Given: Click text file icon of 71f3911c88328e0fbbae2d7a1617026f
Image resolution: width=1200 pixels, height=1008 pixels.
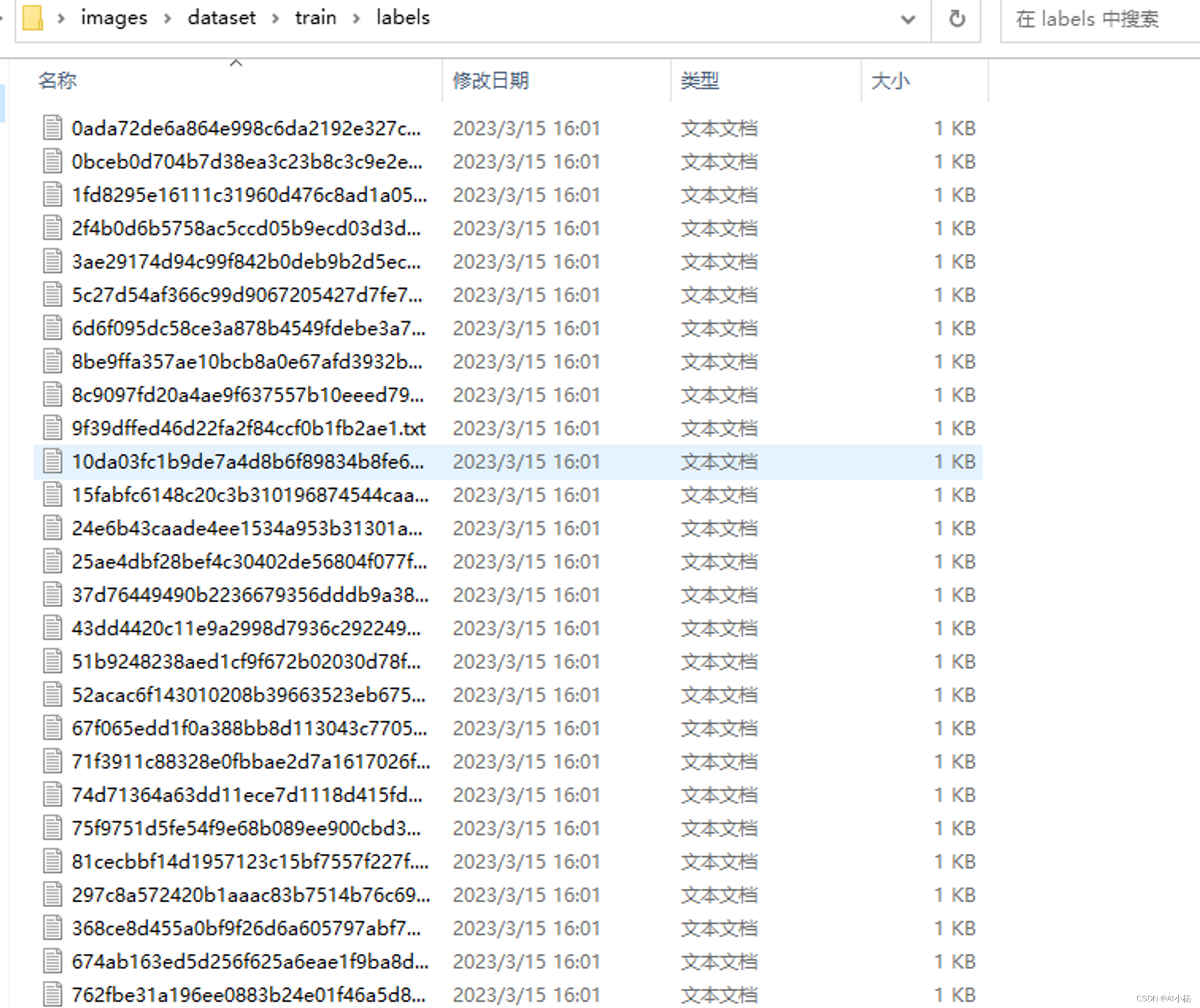Looking at the screenshot, I should 53,761.
